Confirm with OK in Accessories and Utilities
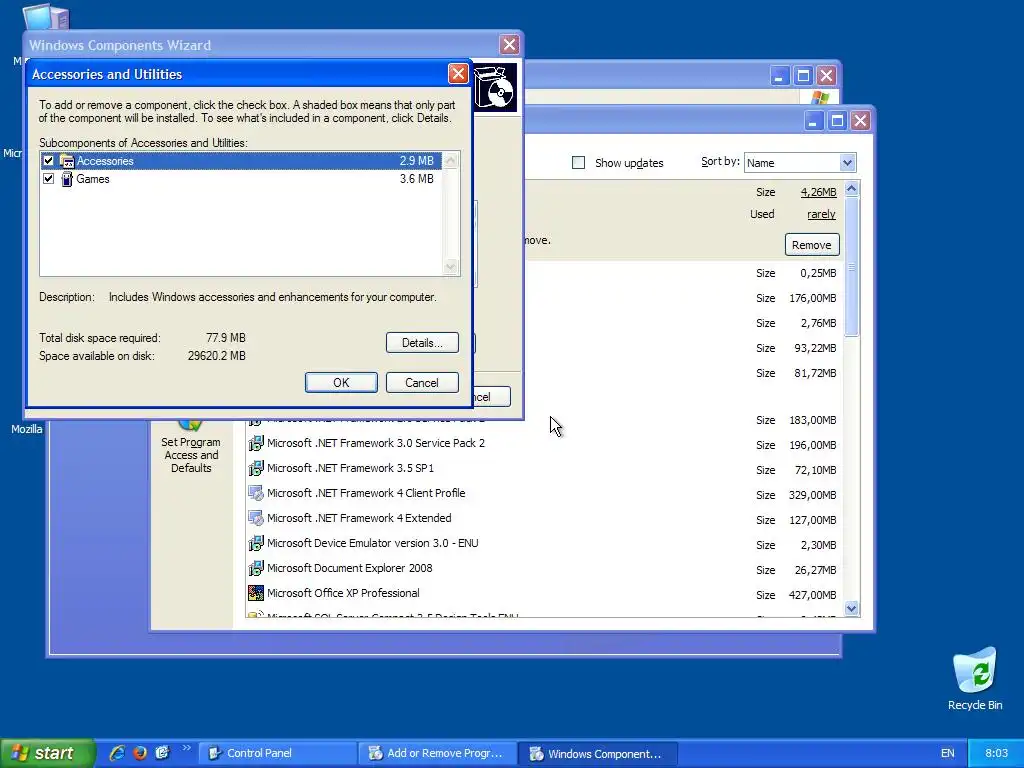Viewport: 1024px width, 768px height. 341,383
